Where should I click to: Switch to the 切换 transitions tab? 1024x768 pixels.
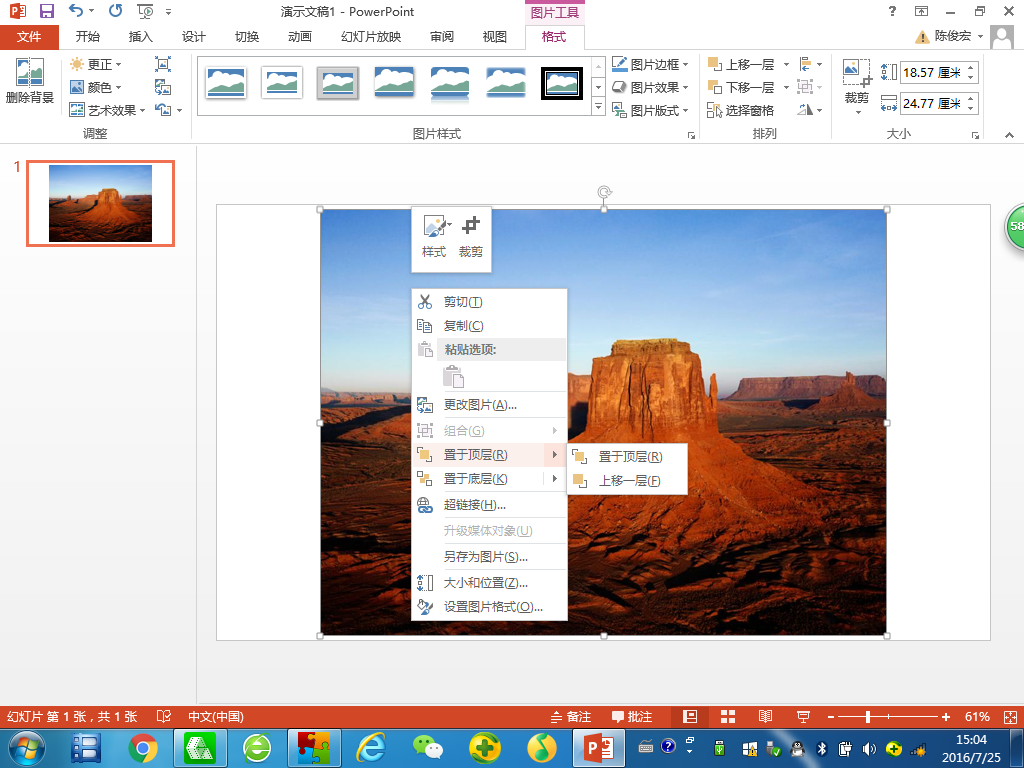pos(247,37)
